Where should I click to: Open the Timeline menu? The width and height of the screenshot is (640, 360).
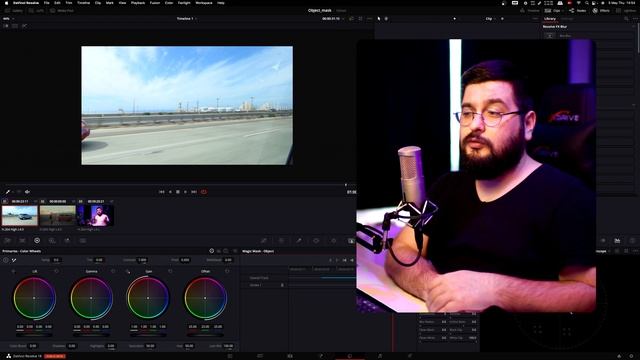tap(83, 3)
